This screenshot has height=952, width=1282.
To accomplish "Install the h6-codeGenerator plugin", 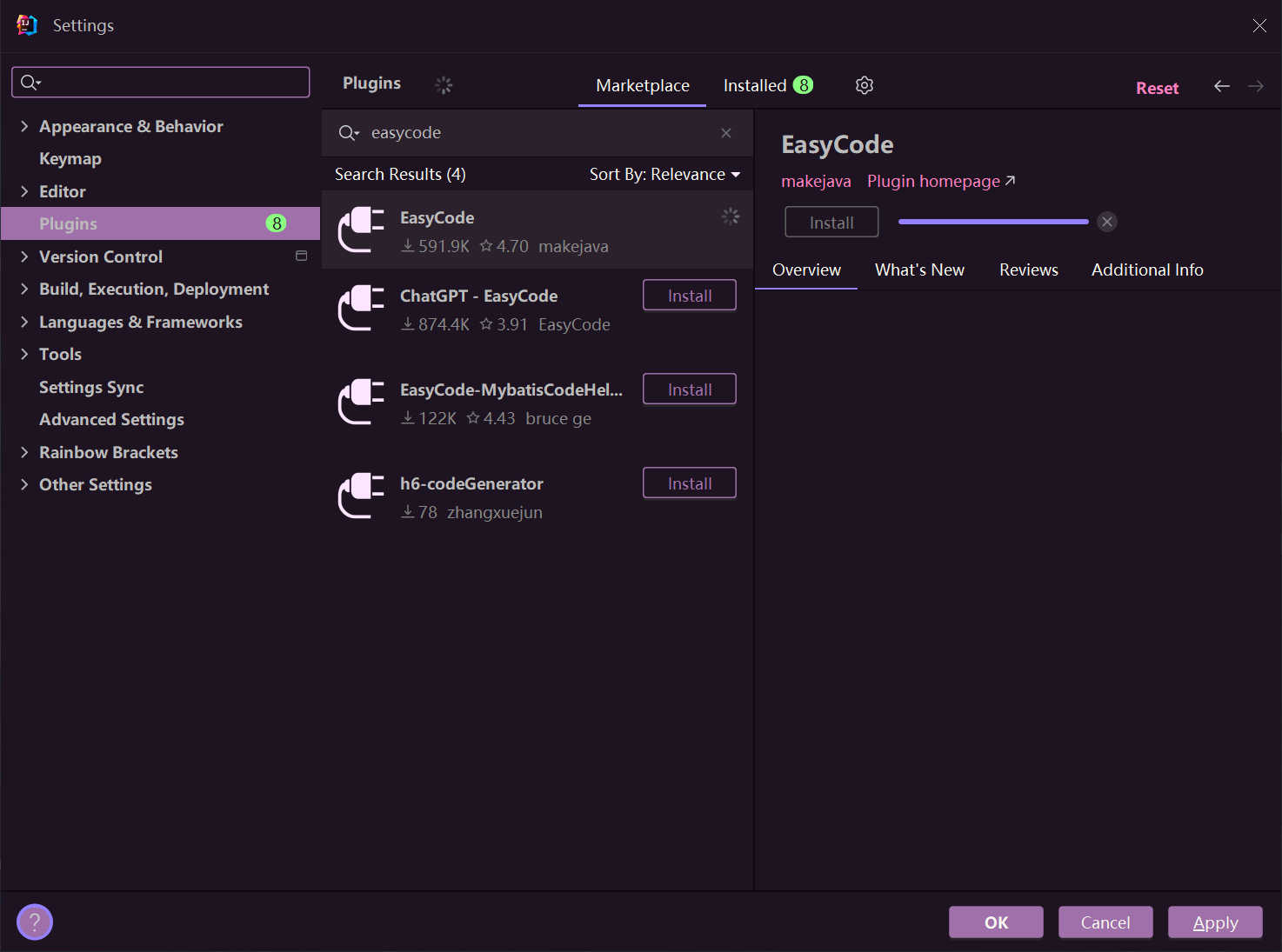I will tap(690, 483).
